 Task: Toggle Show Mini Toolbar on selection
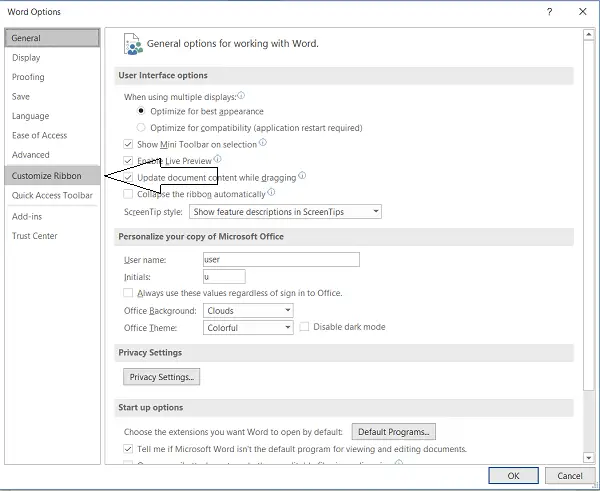pyautogui.click(x=128, y=144)
